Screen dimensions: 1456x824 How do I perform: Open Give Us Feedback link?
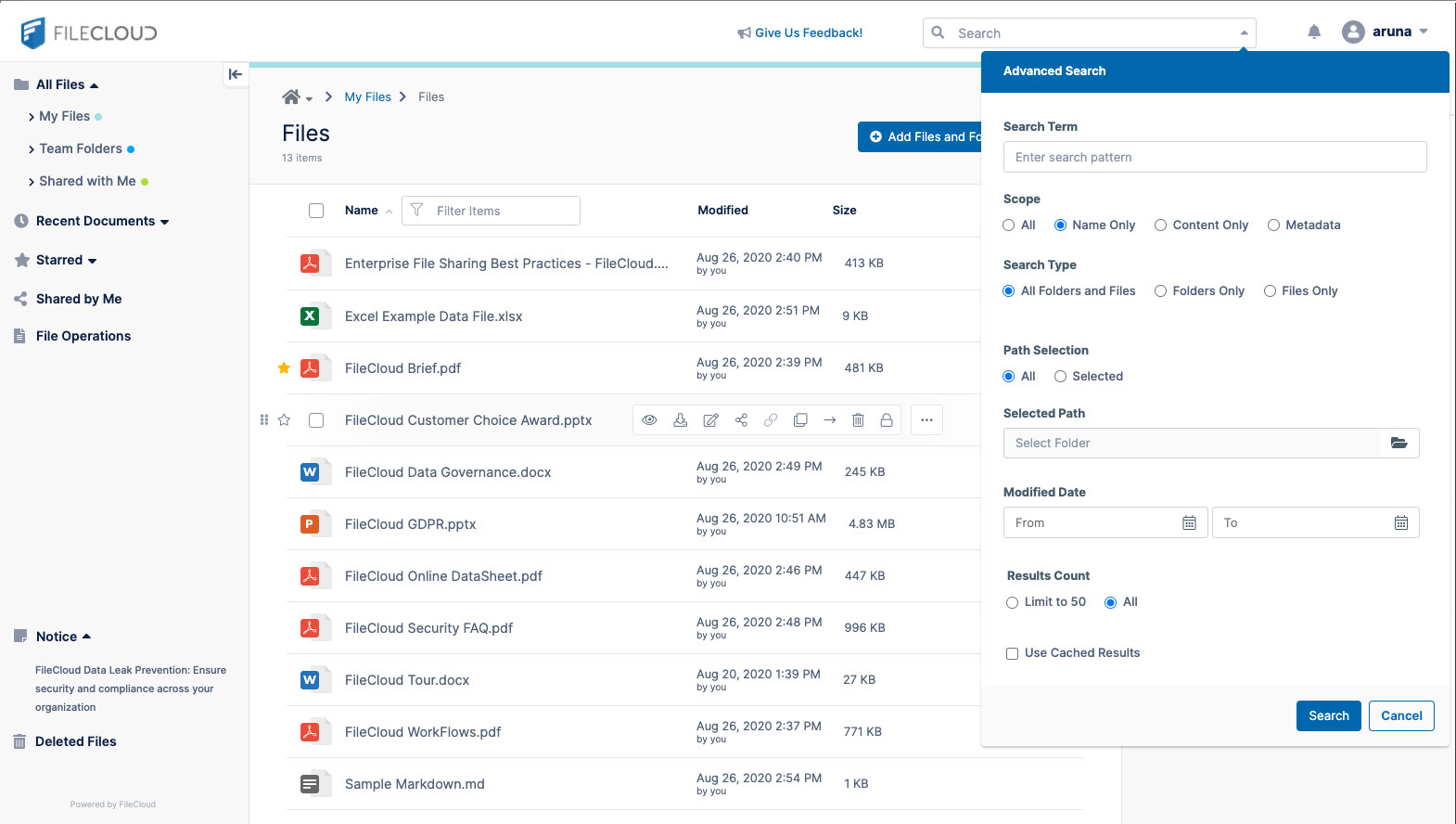(800, 32)
